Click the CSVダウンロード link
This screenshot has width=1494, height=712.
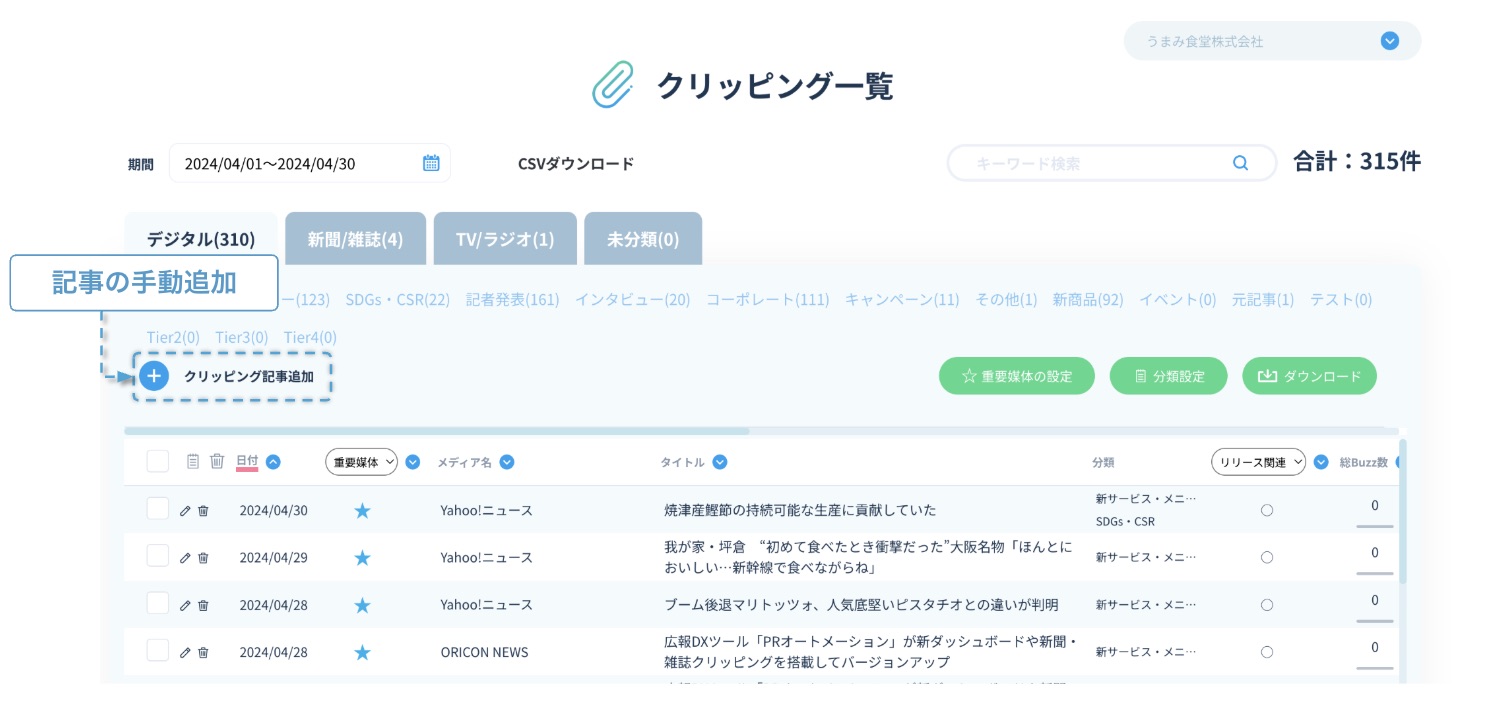(x=575, y=163)
